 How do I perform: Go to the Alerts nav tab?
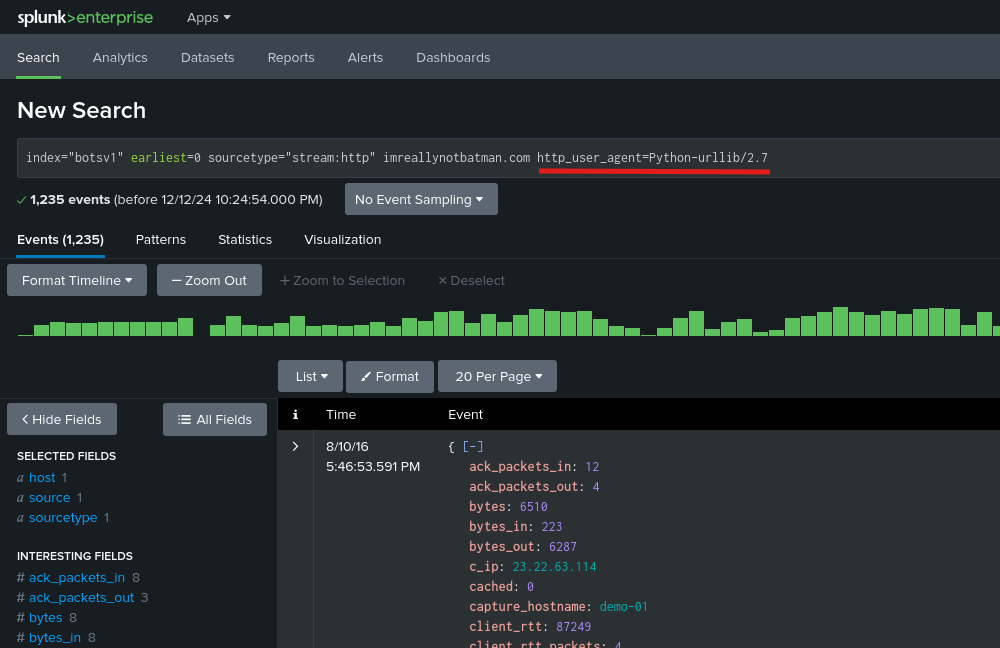[x=365, y=57]
